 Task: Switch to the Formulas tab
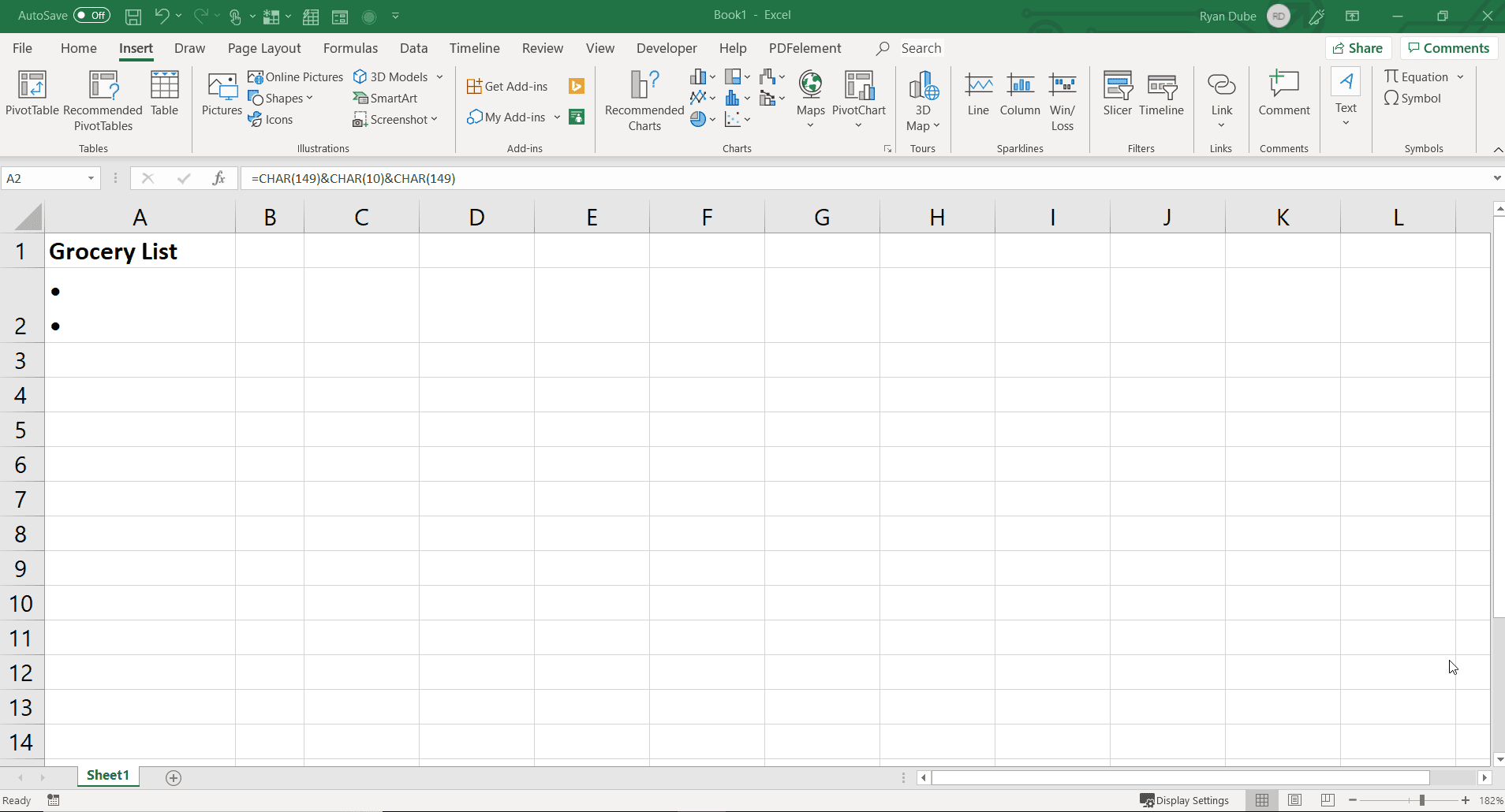pyautogui.click(x=351, y=48)
